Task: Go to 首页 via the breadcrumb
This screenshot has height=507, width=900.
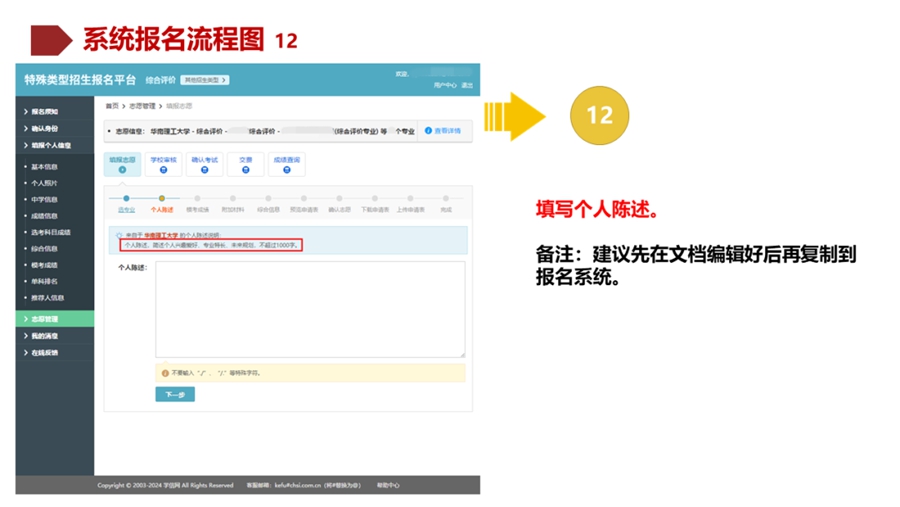Action: click(x=112, y=106)
